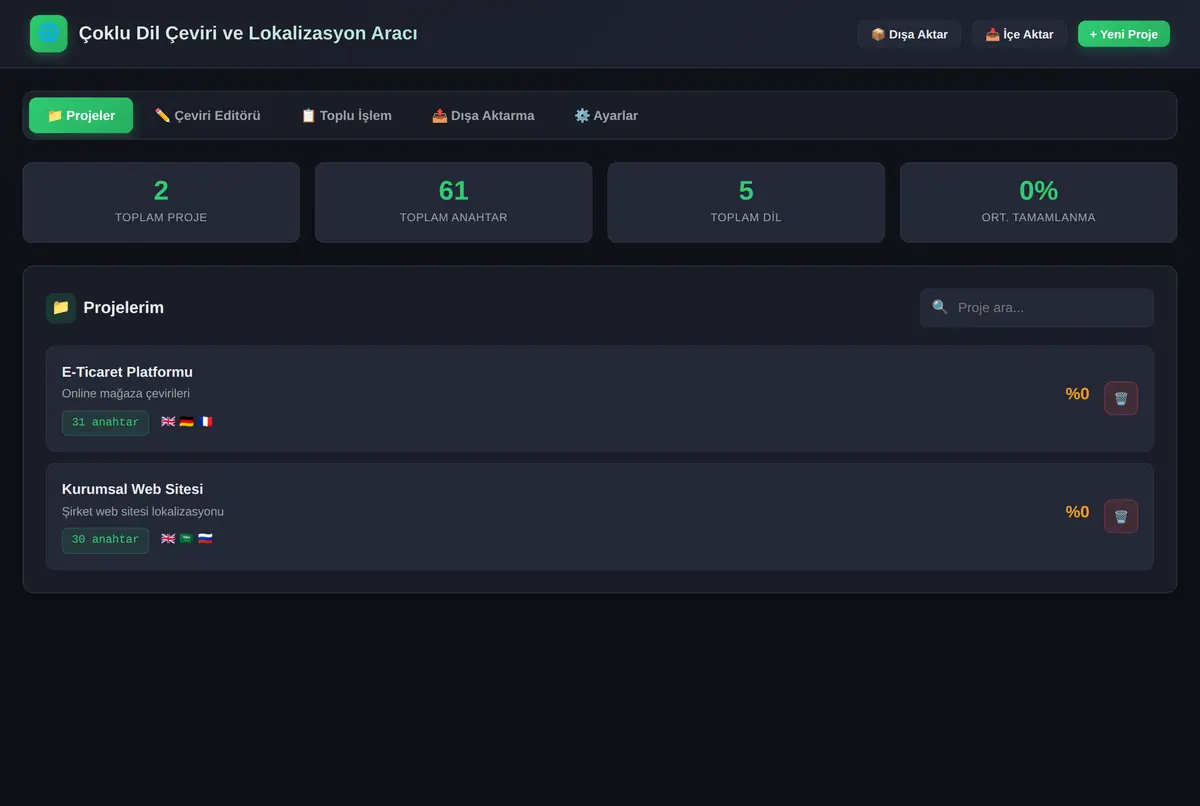Open the Ayarlar settings tab
The height and width of the screenshot is (806, 1200).
pyautogui.click(x=606, y=116)
